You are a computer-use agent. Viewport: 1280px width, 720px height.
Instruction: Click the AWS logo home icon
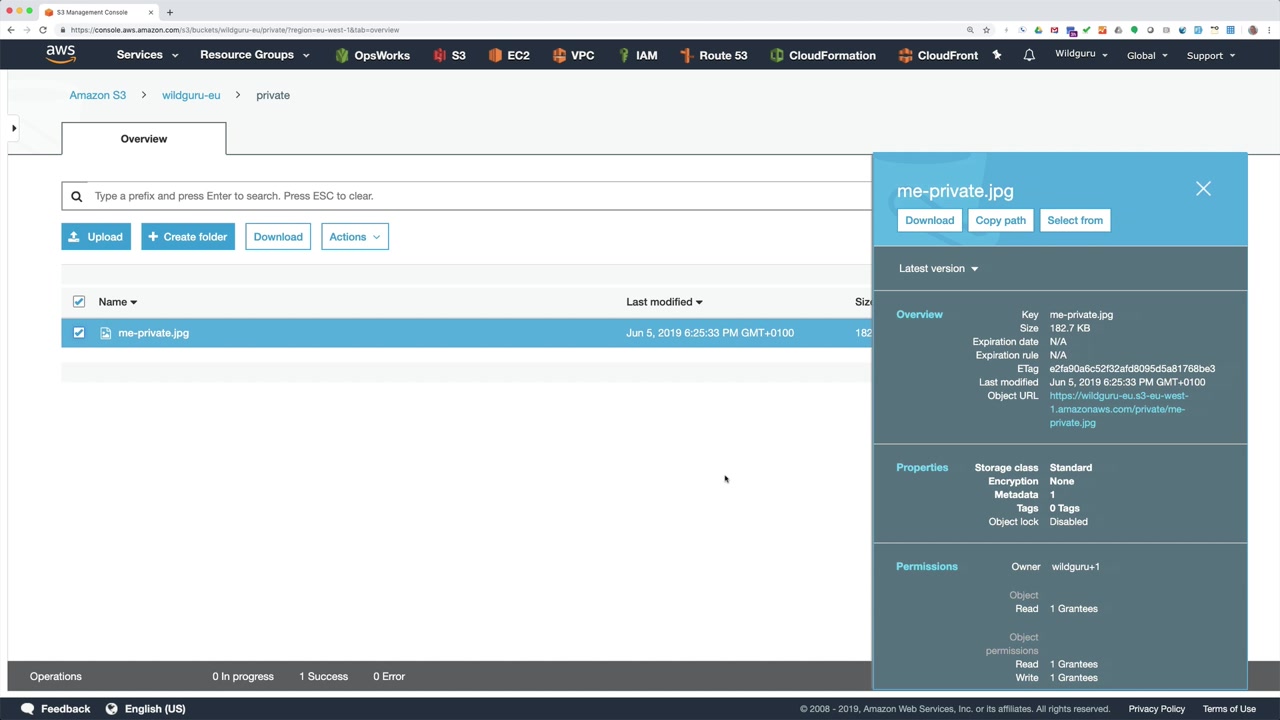point(60,54)
